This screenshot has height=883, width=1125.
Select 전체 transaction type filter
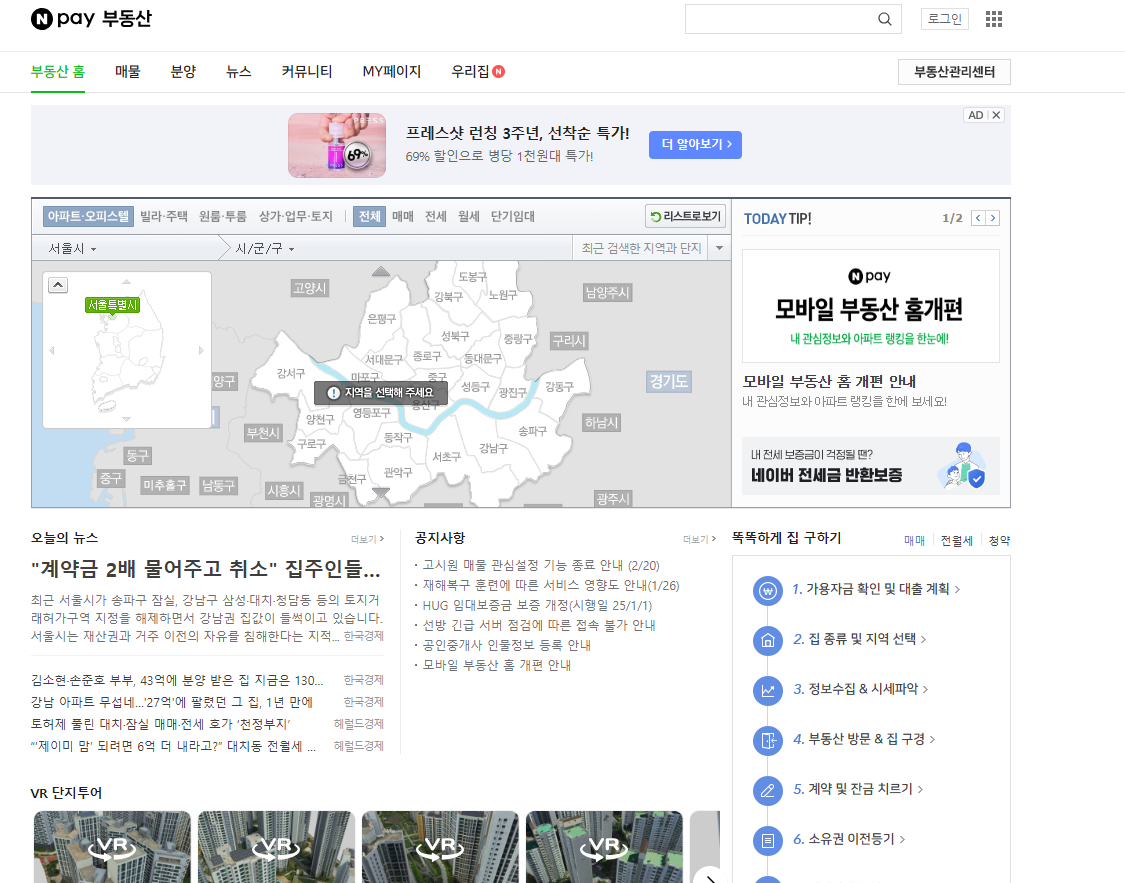[369, 216]
